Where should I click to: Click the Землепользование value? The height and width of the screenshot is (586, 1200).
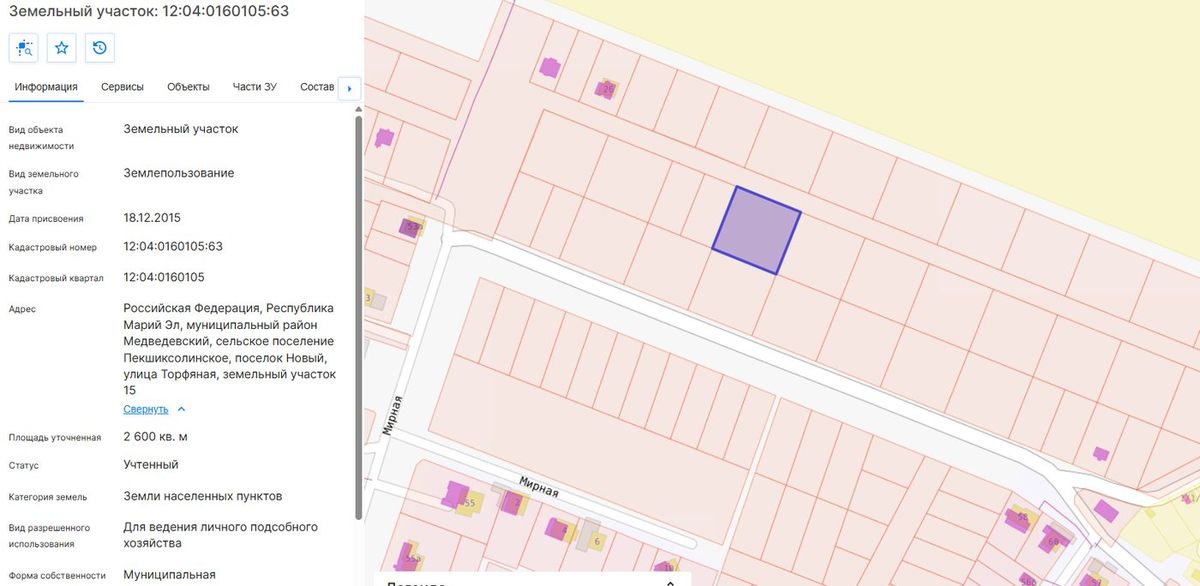(179, 173)
